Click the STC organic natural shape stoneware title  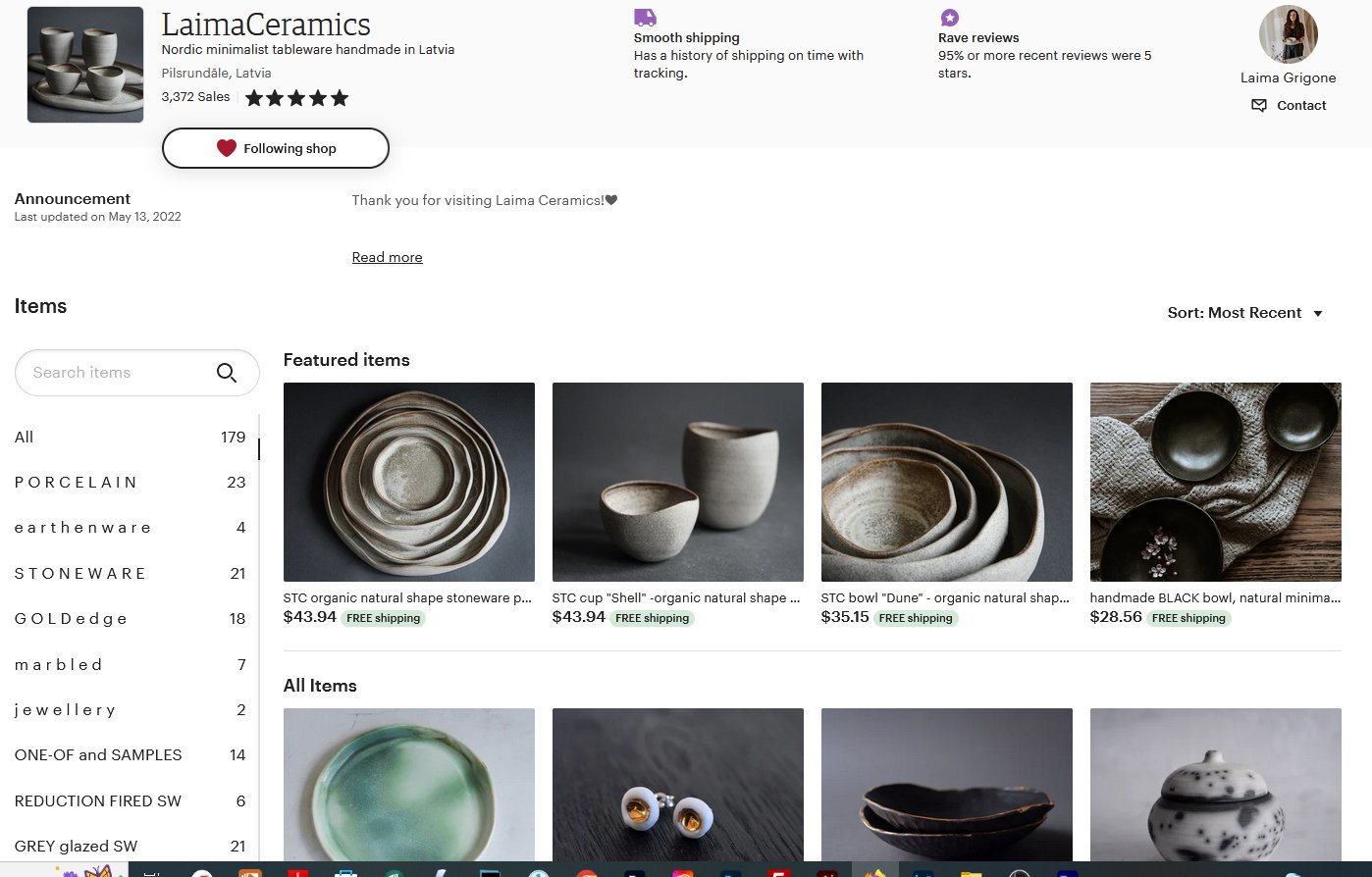coord(407,597)
